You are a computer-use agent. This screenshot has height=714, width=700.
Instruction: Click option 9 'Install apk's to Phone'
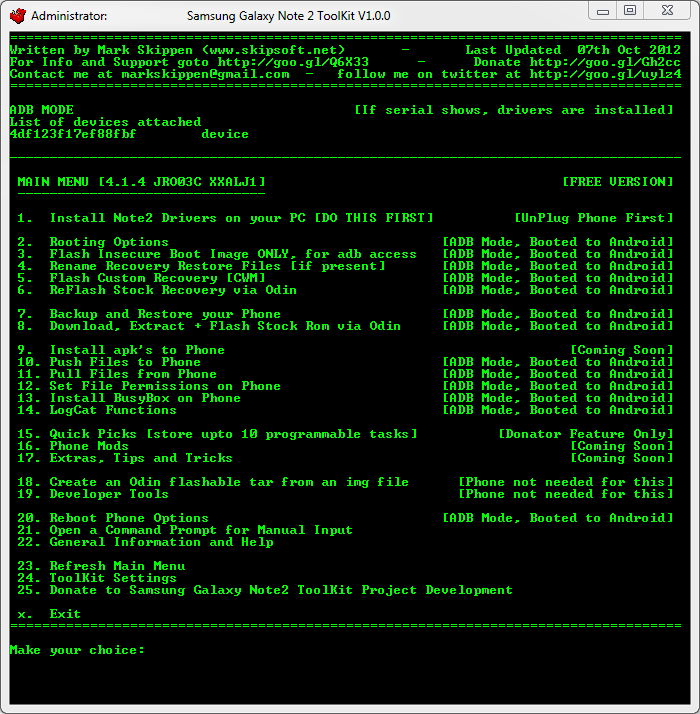[121, 350]
